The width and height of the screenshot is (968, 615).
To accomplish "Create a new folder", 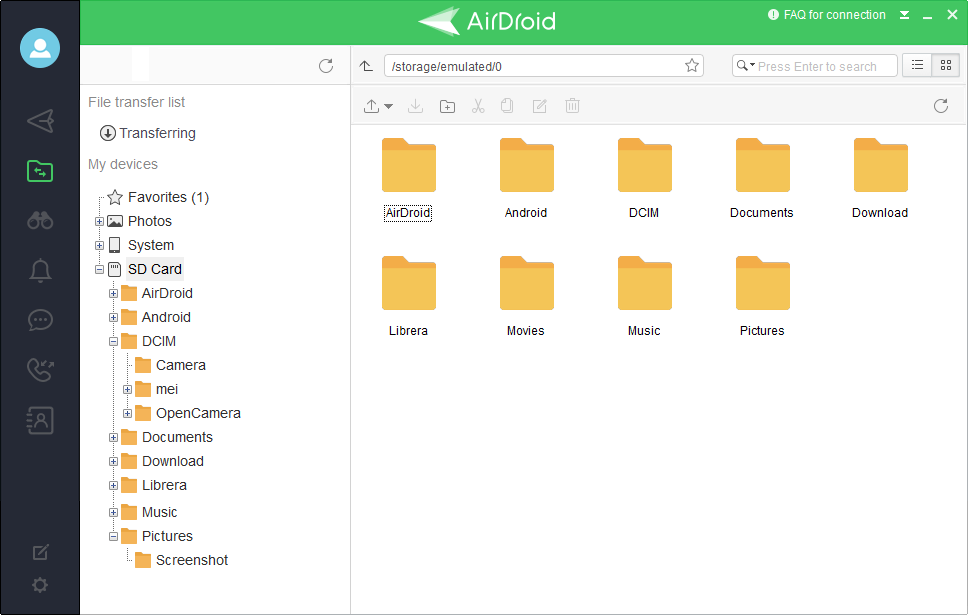I will pos(447,106).
